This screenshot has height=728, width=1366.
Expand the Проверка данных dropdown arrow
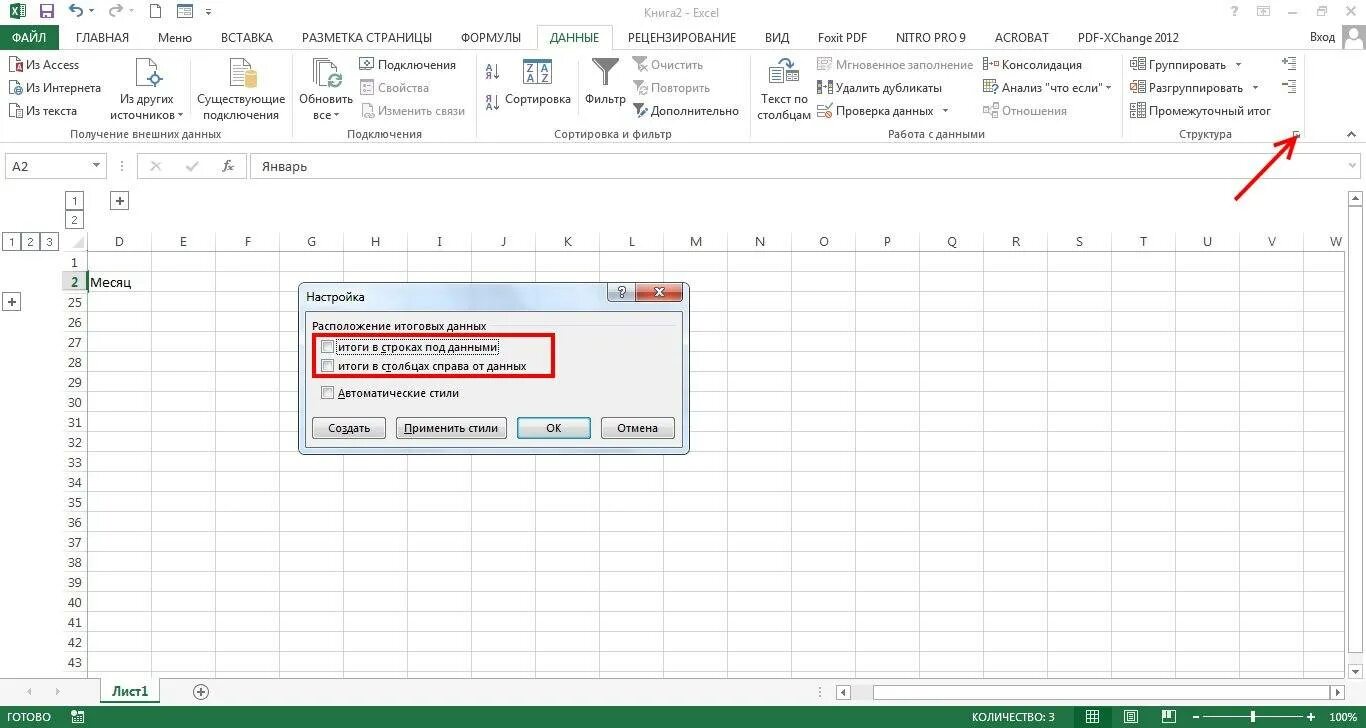pyautogui.click(x=945, y=111)
